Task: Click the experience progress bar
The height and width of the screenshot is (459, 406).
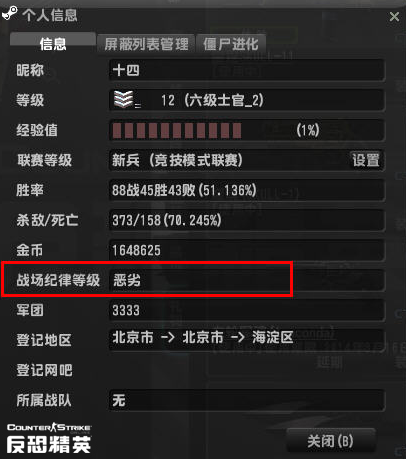Action: (x=247, y=130)
